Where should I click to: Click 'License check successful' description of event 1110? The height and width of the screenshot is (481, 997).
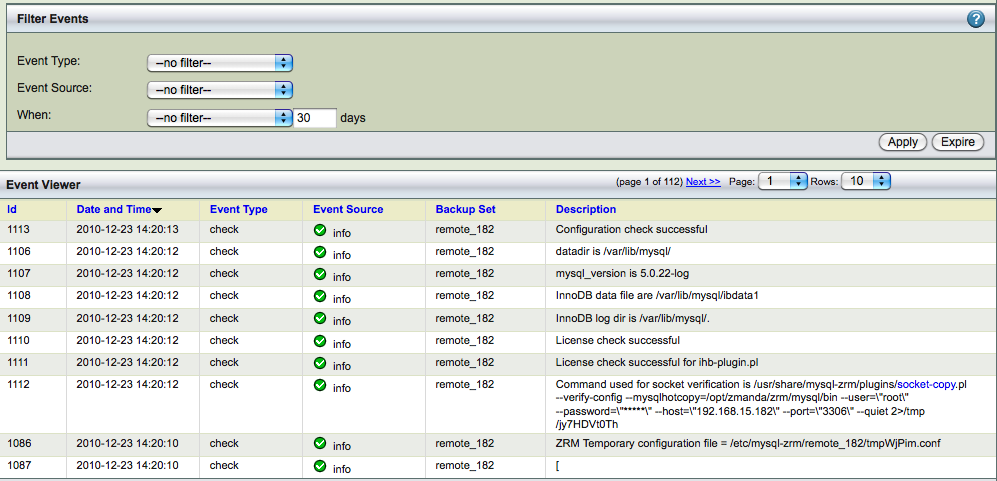point(617,340)
